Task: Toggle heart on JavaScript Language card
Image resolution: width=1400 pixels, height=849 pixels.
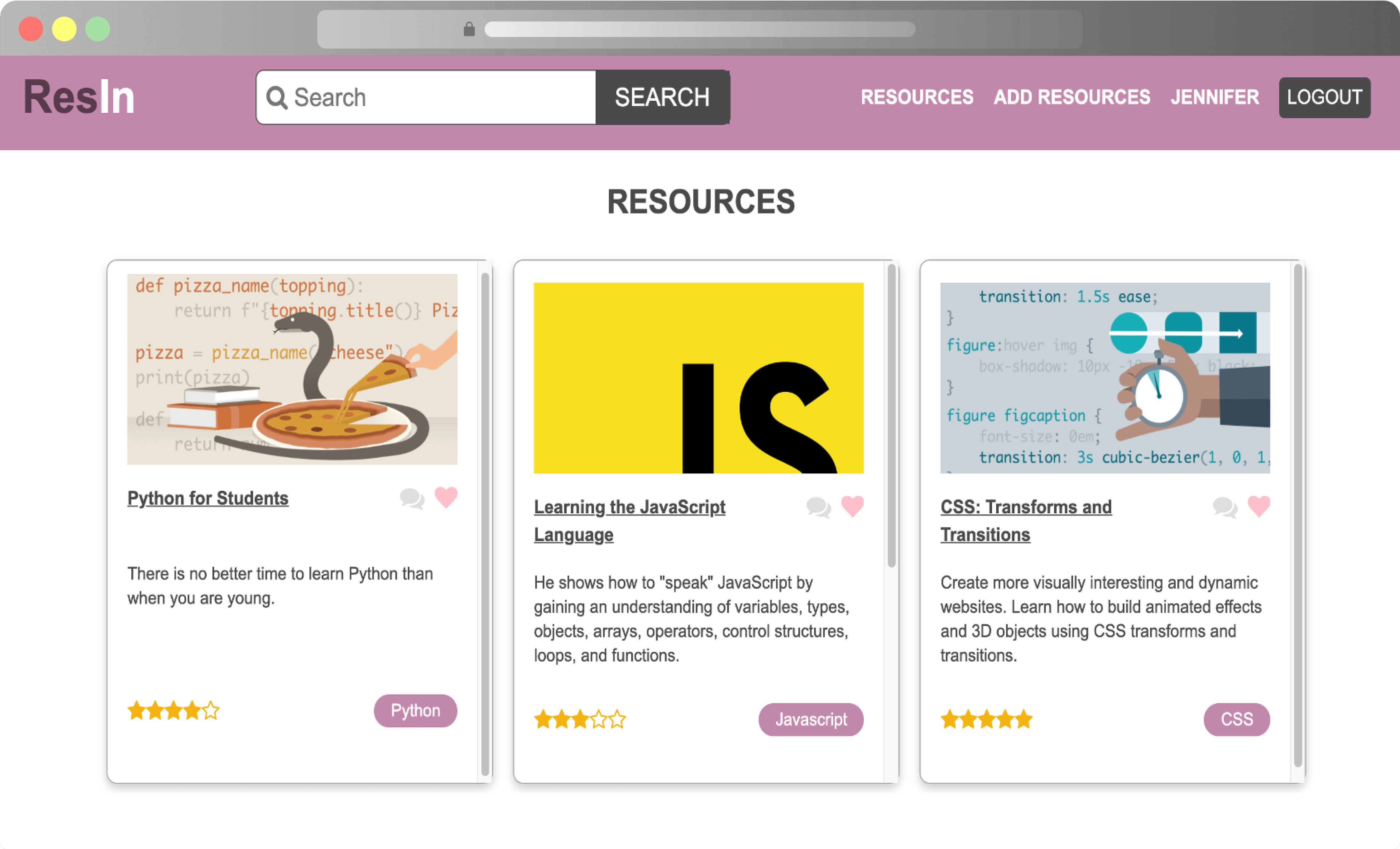Action: [852, 506]
